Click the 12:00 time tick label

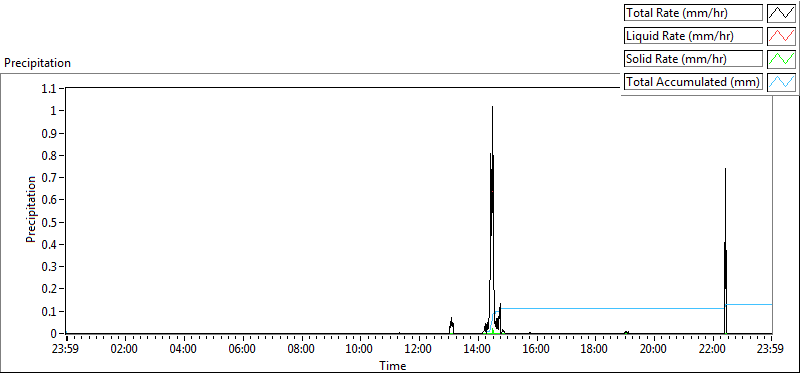tap(419, 350)
